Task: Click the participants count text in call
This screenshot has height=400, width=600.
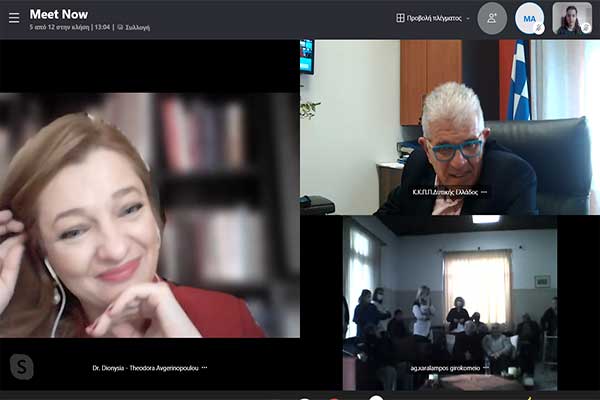Action: [58, 28]
